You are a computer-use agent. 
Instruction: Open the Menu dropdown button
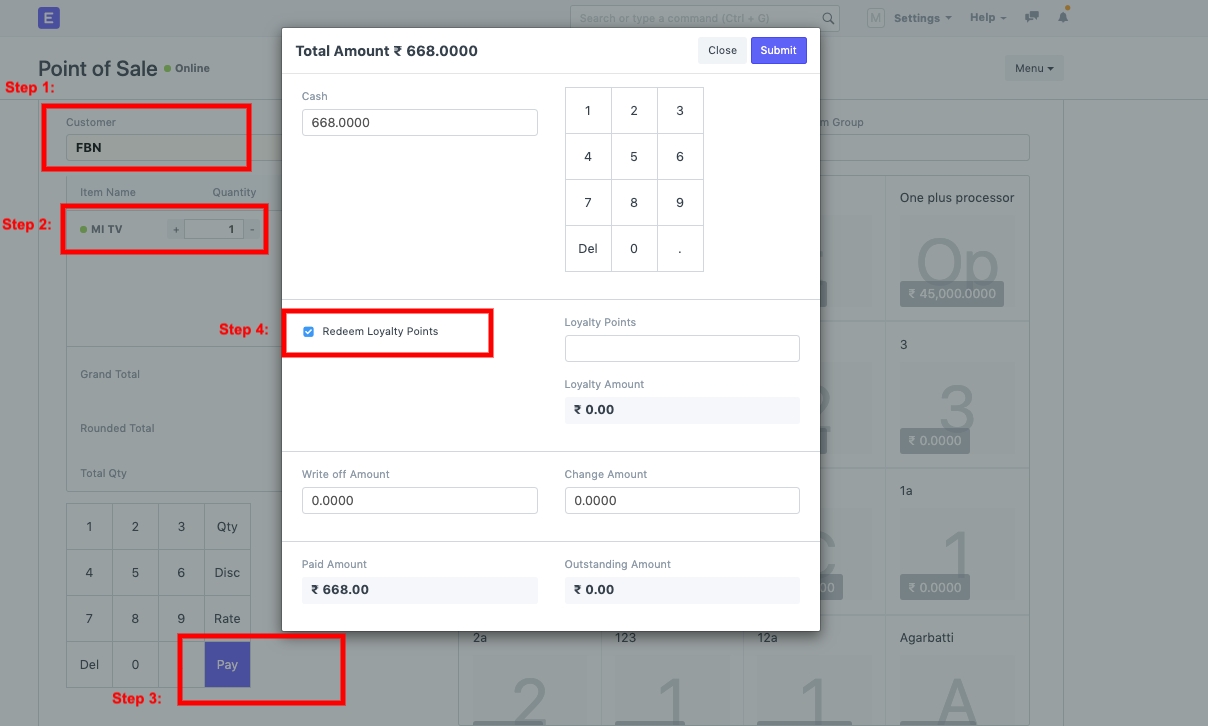tap(1034, 68)
